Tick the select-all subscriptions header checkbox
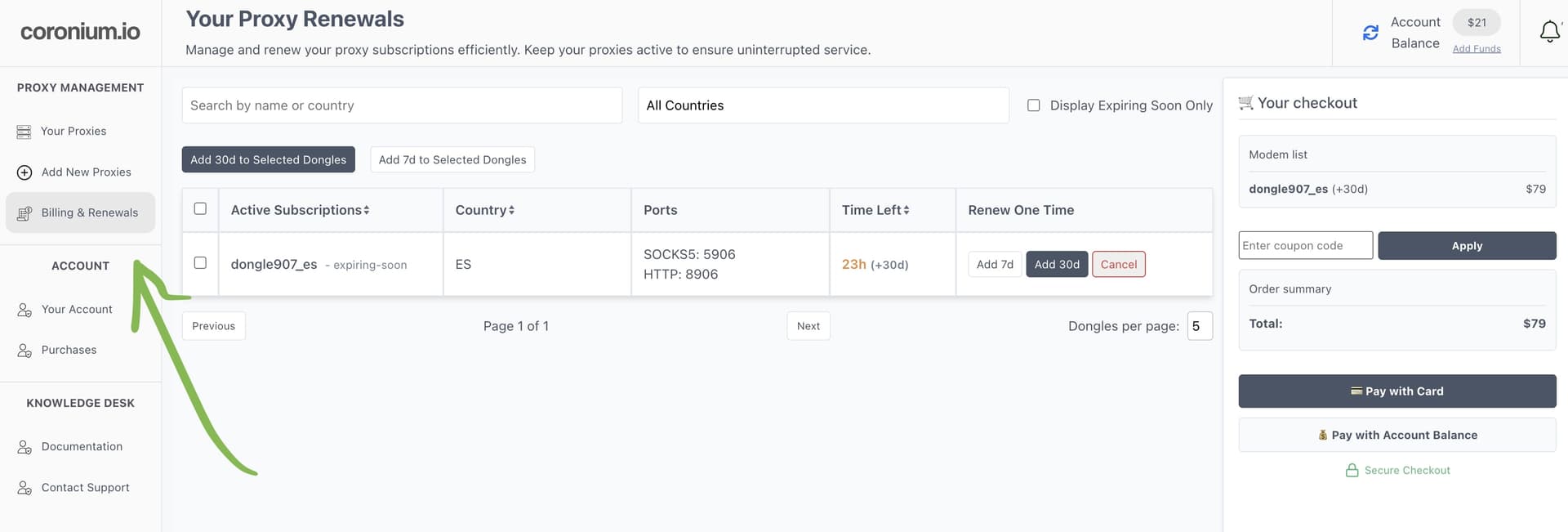This screenshot has width=1568, height=532. (x=200, y=209)
